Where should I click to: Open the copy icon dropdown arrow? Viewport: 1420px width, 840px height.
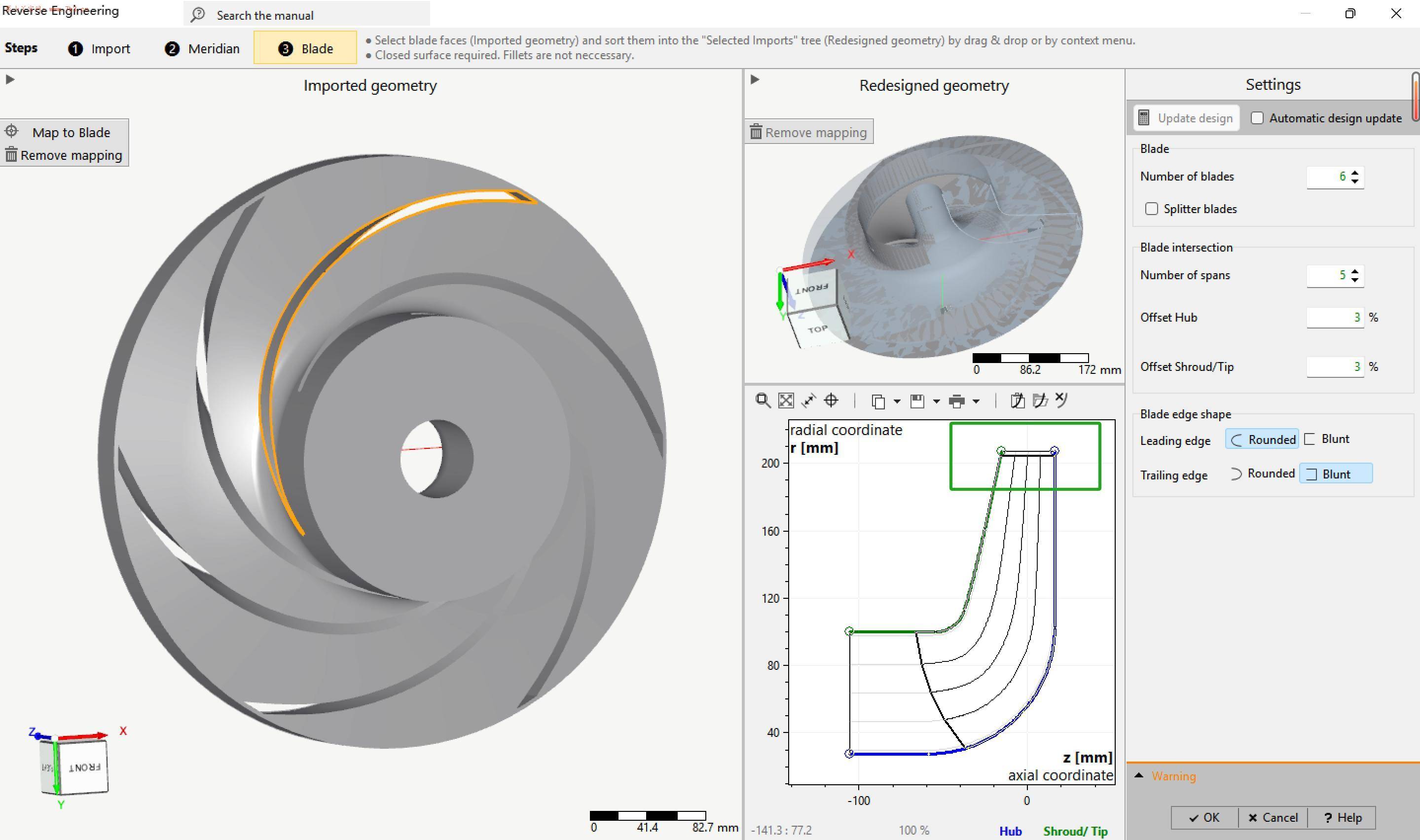click(x=897, y=402)
